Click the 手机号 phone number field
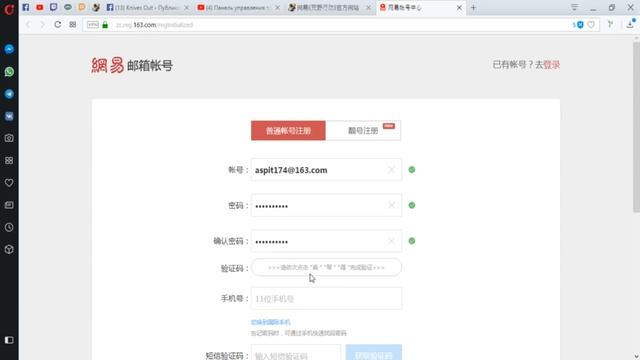Viewport: 640px width, 360px height. click(327, 298)
